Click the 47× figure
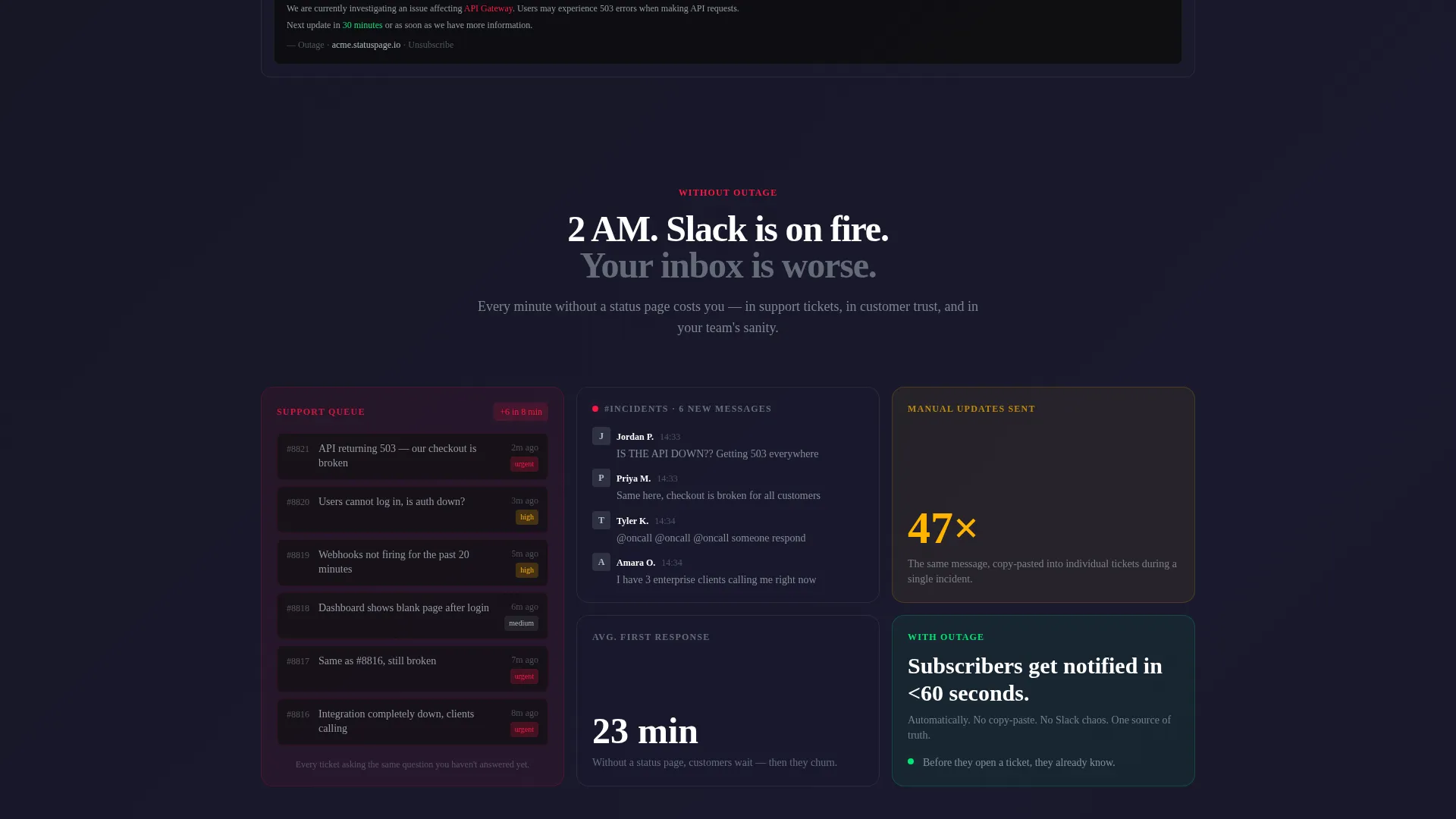 [x=943, y=528]
